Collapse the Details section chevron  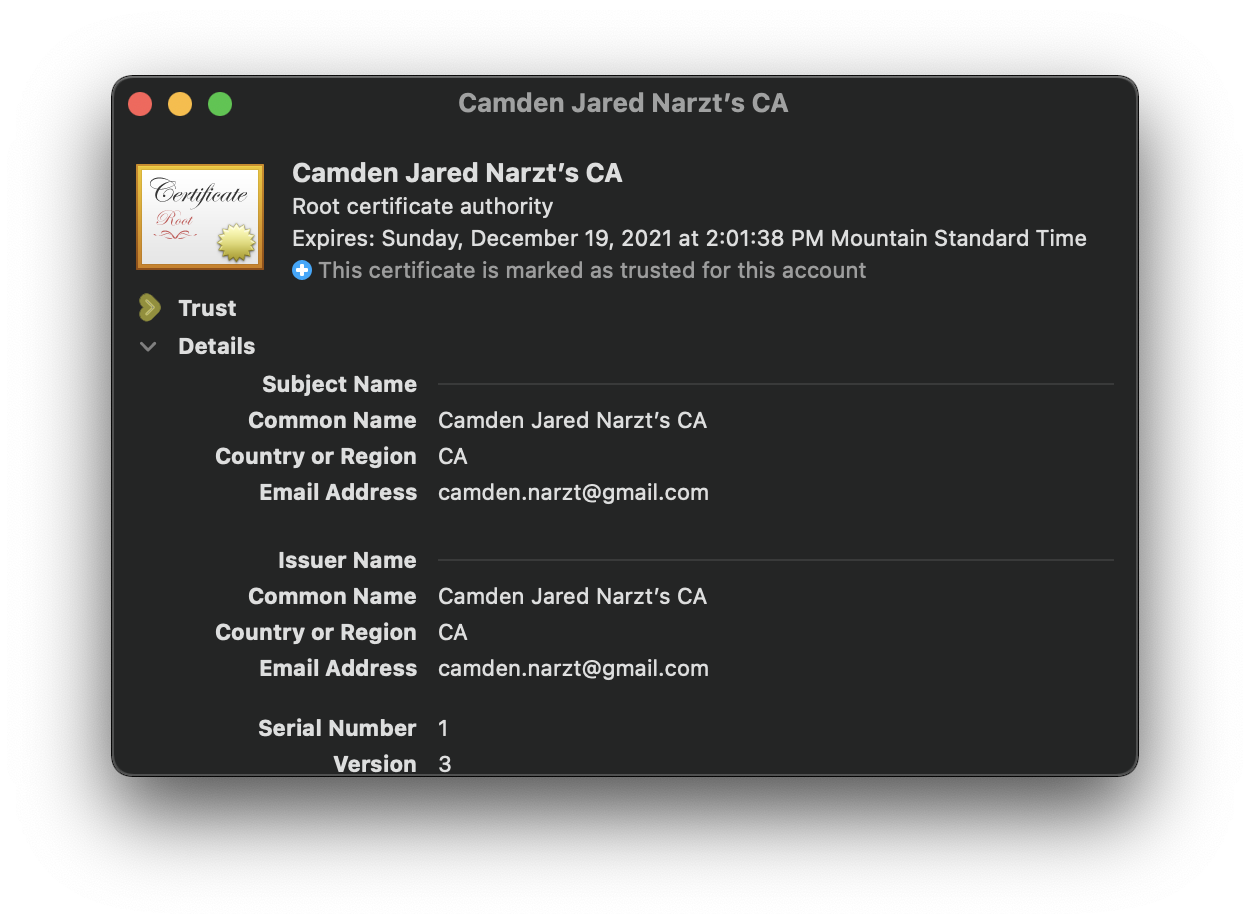(x=149, y=347)
